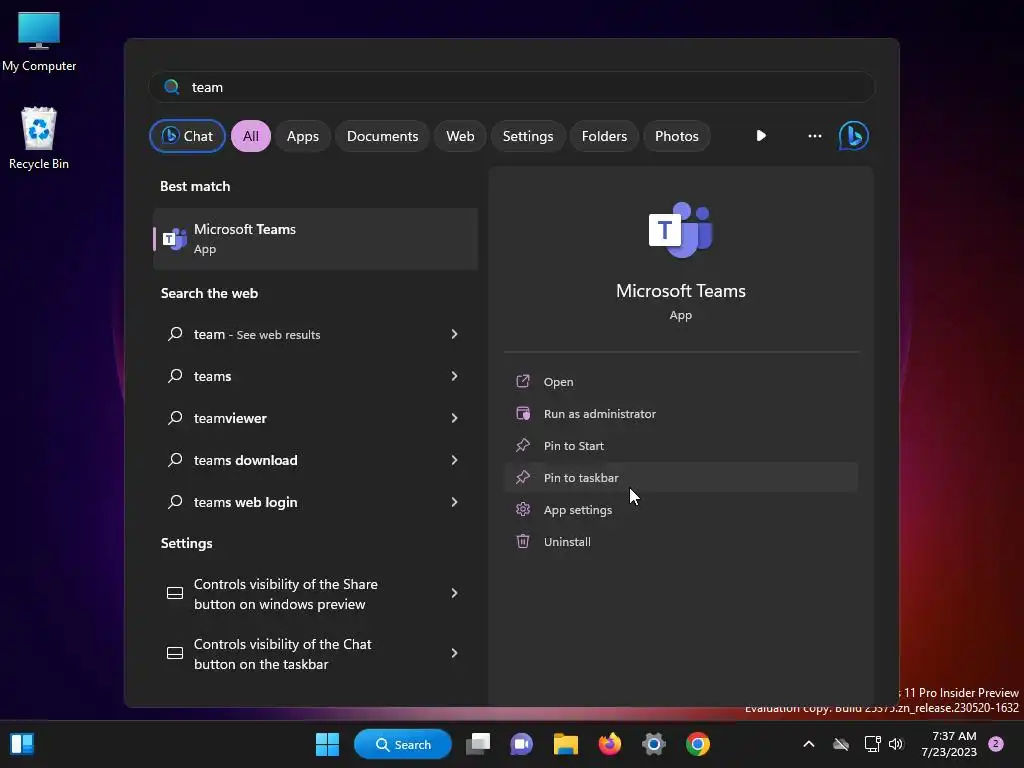Click Open for Microsoft Teams
Image resolution: width=1024 pixels, height=768 pixels.
[x=681, y=381]
